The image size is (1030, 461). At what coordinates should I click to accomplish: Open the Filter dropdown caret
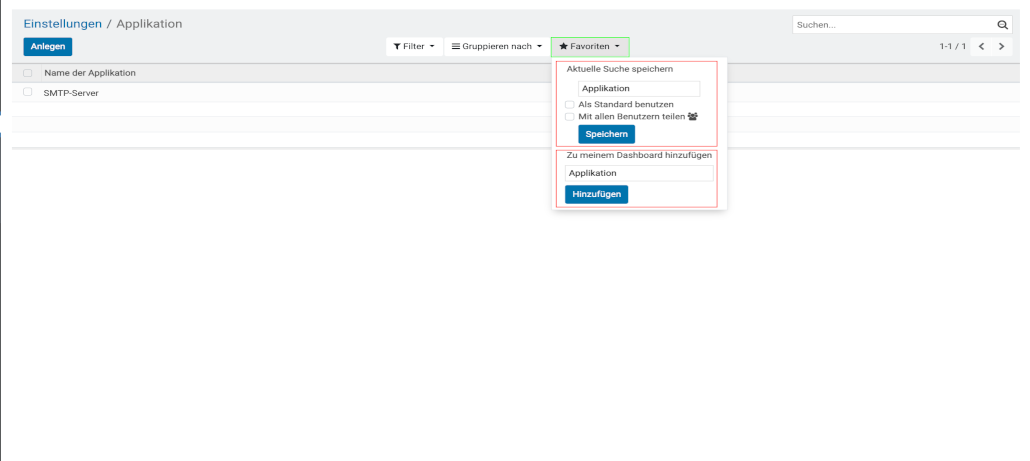point(432,47)
